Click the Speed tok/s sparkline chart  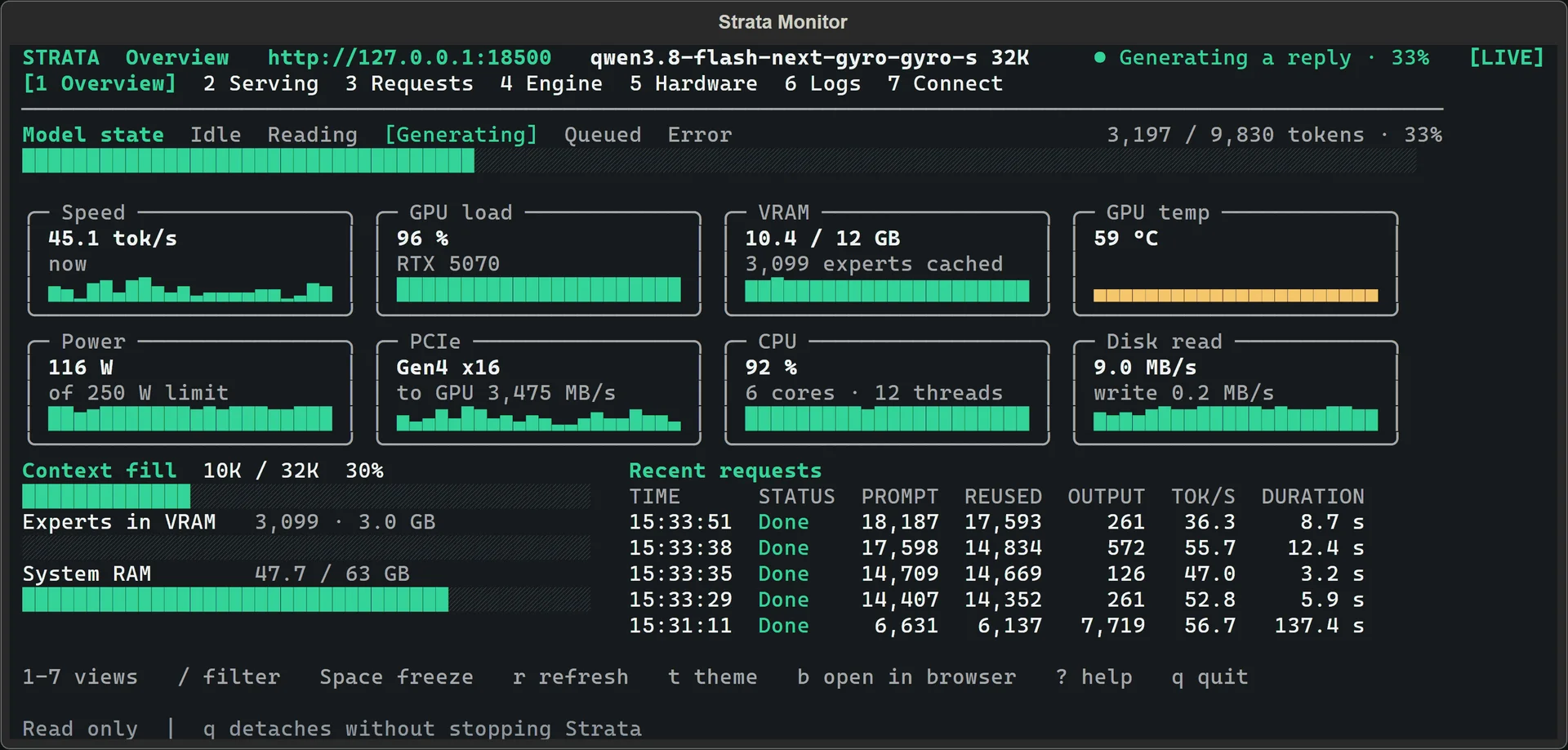pyautogui.click(x=190, y=290)
